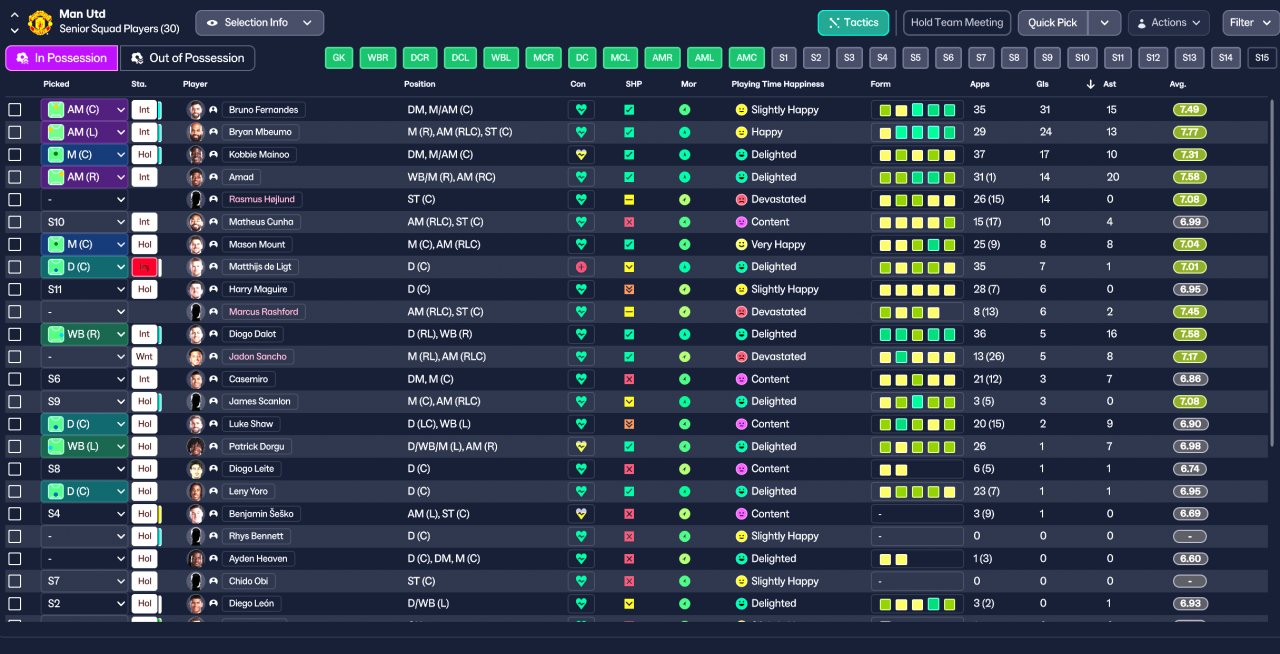Image resolution: width=1280 pixels, height=654 pixels.
Task: Tick the checkbox for Bruno Fernandes
Action: tap(14, 110)
